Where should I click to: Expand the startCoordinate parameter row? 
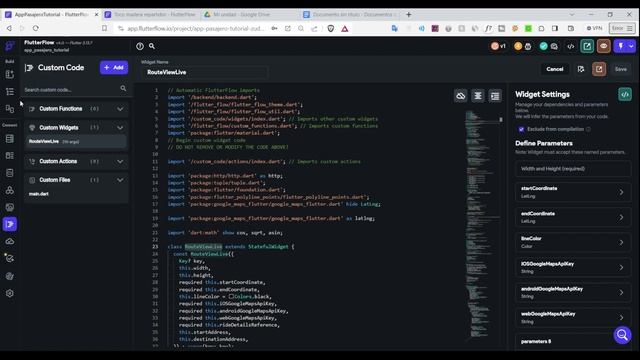click(x=573, y=192)
